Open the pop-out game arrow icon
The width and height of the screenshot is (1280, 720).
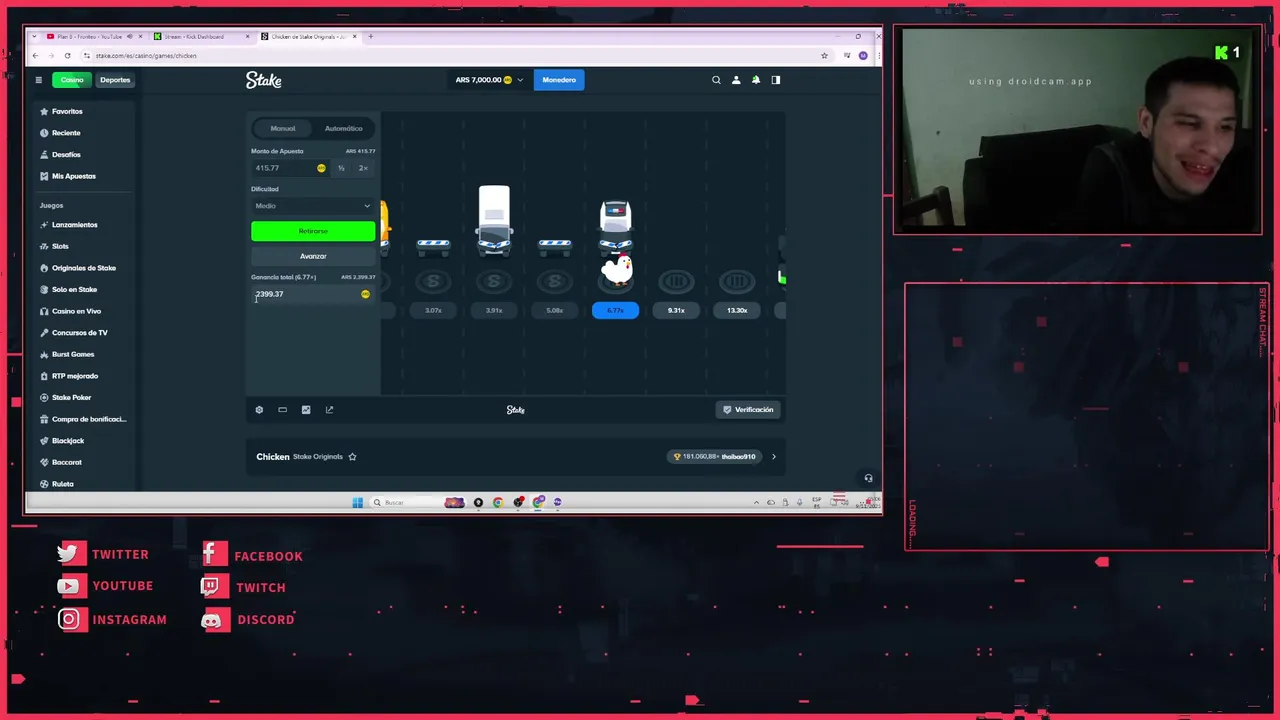coord(329,410)
